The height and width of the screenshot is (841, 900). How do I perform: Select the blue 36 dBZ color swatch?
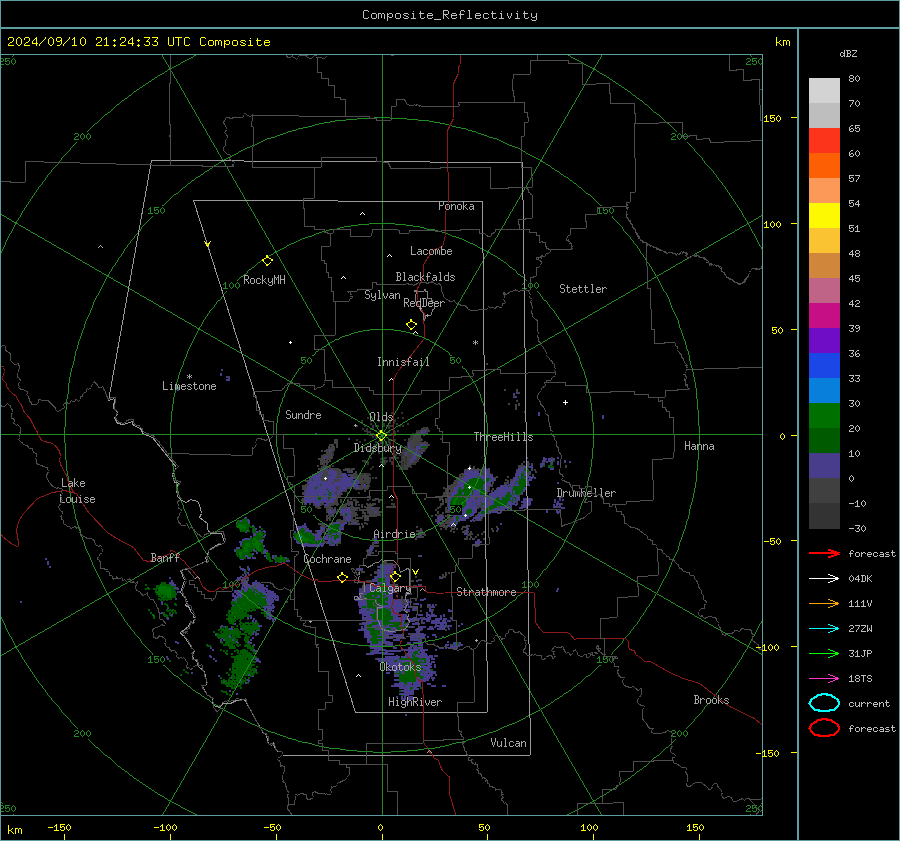pos(824,366)
